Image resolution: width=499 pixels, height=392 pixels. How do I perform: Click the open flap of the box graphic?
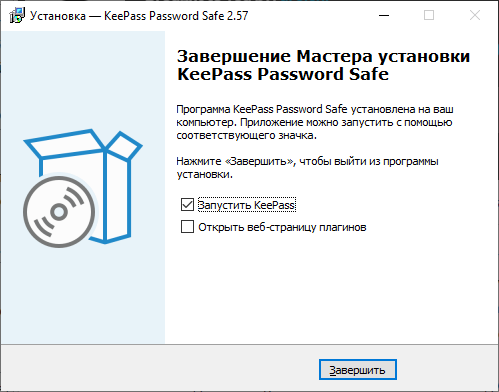click(x=124, y=146)
